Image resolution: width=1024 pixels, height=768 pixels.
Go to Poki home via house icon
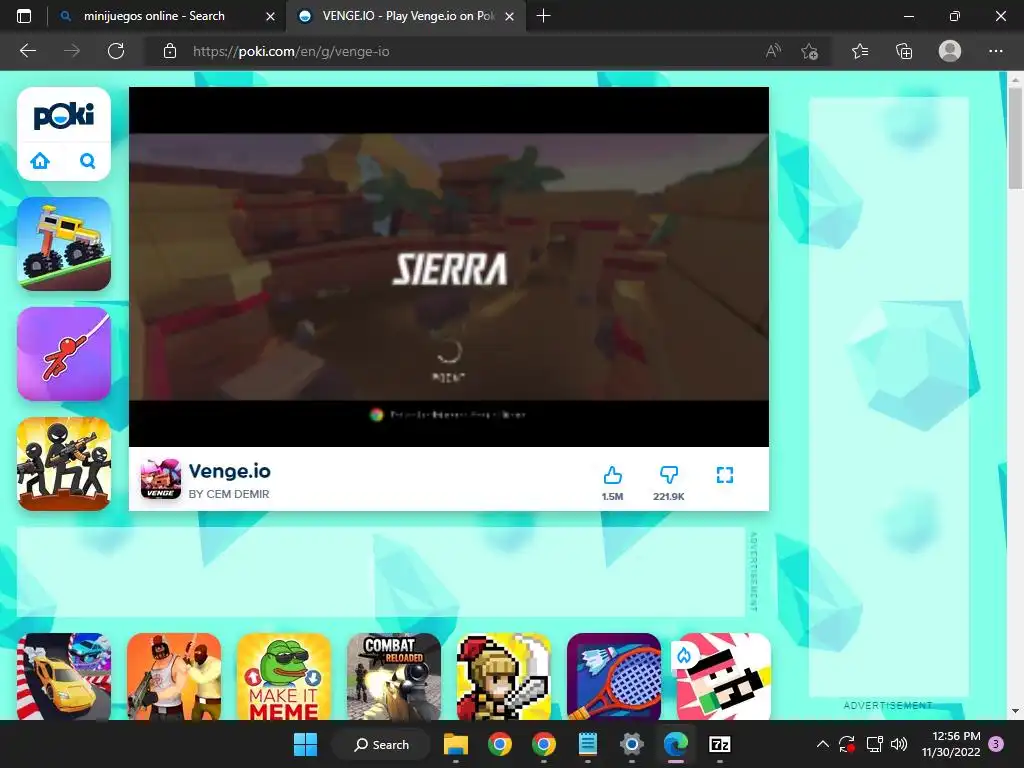click(x=40, y=161)
